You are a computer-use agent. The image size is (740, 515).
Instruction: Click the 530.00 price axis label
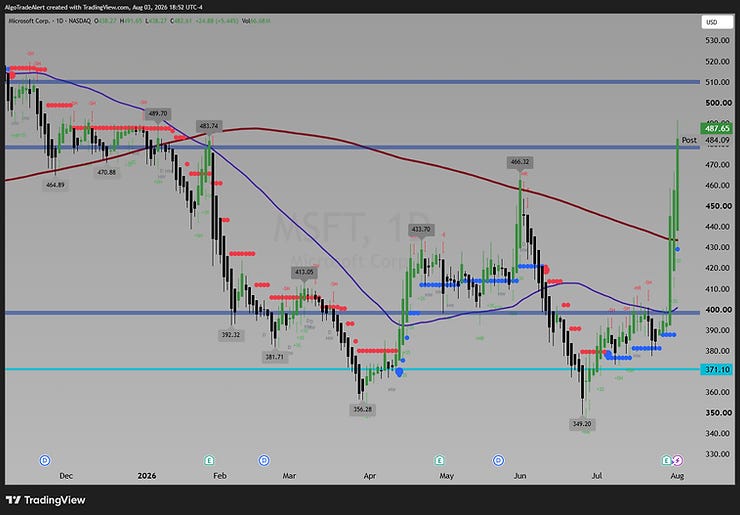(717, 41)
